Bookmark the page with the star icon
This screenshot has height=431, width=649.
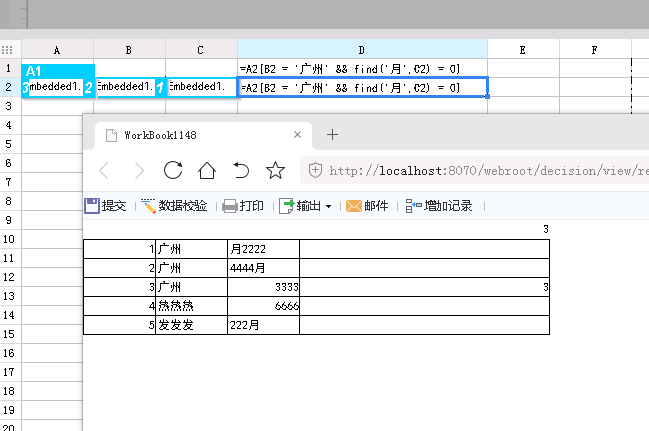click(x=275, y=170)
